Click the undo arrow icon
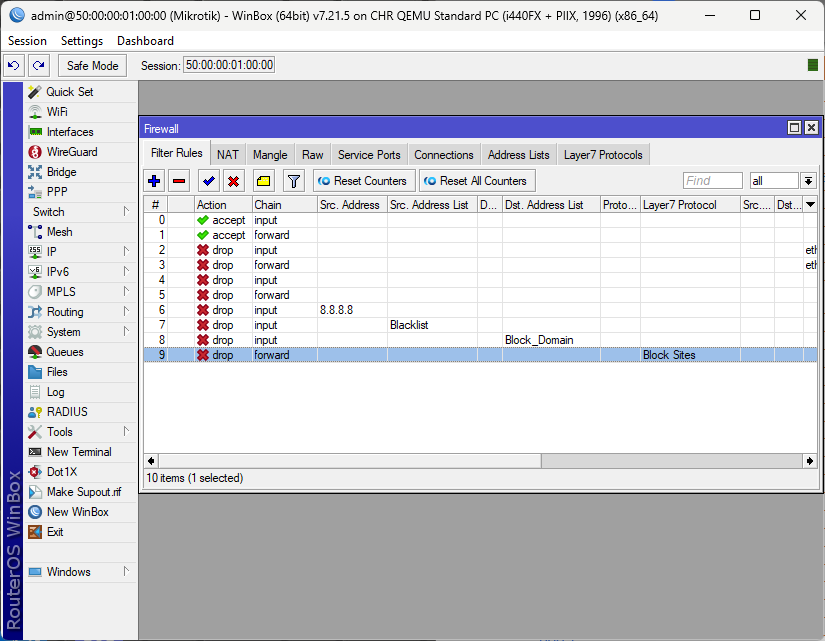 pos(14,66)
